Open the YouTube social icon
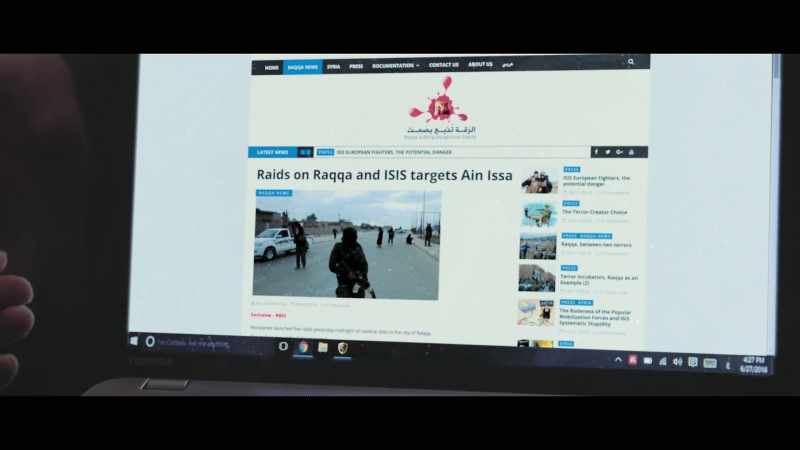The image size is (800, 450). click(x=631, y=152)
